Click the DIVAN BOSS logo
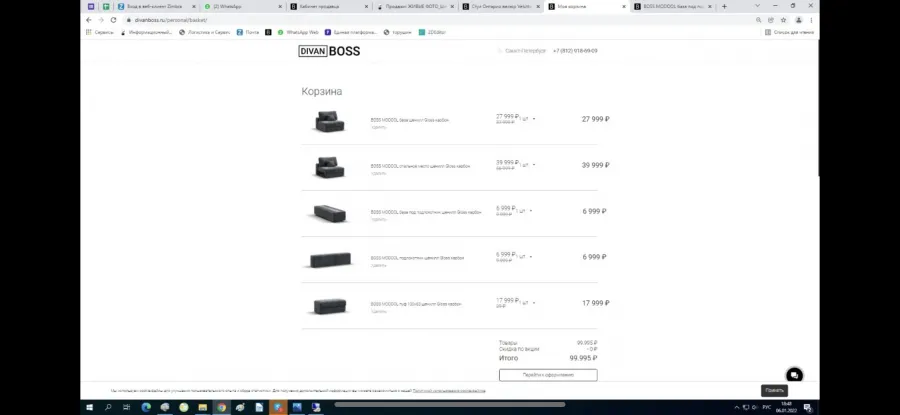 329,51
